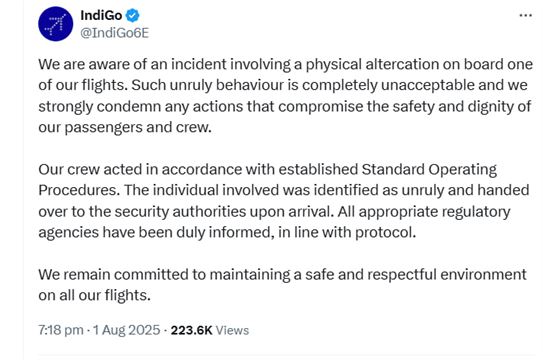Click the 1 Aug 2025 date
Screen dimensions: 543x360
(126, 330)
